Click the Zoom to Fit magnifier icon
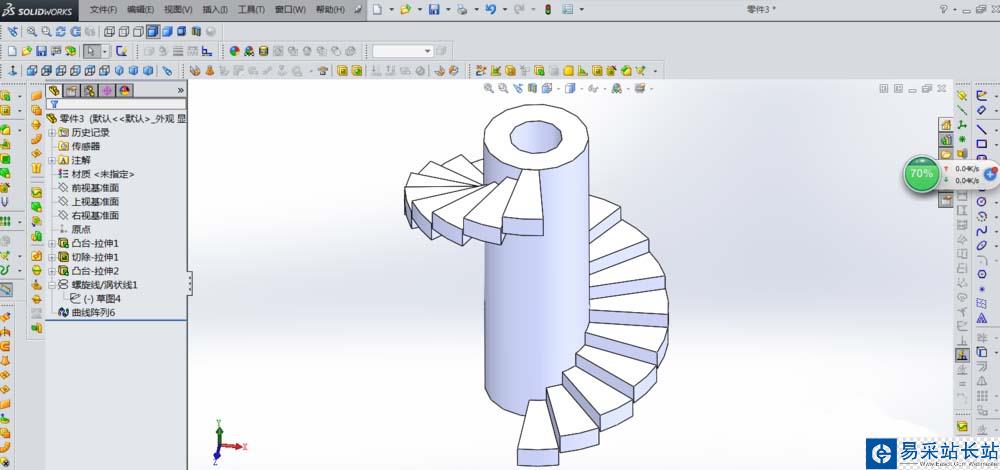1000x470 pixels. 31,31
